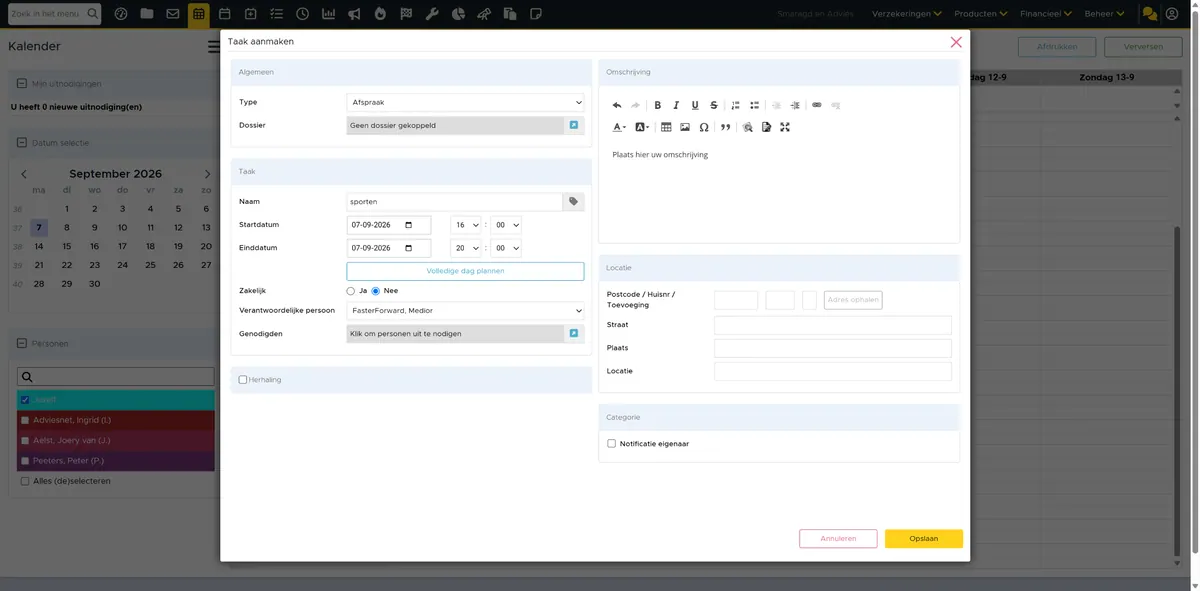Insert a table into the description
This screenshot has width=1200, height=591.
666,127
